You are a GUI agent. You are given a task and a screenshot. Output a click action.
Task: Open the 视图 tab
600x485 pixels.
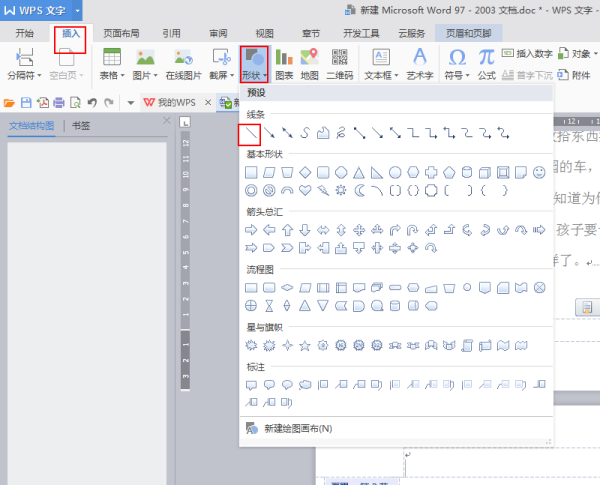[x=264, y=33]
